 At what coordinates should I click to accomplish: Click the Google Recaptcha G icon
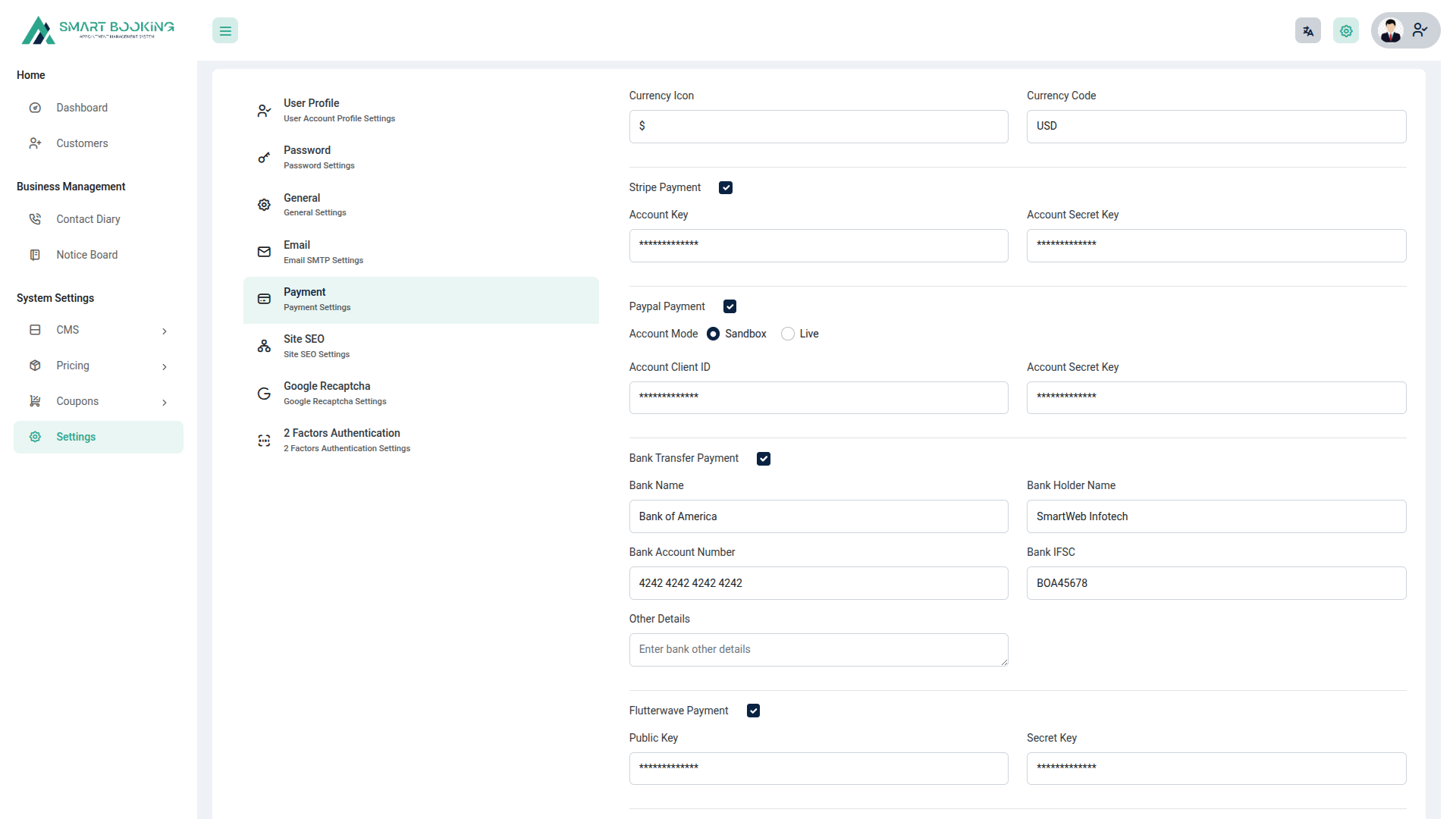(x=264, y=393)
